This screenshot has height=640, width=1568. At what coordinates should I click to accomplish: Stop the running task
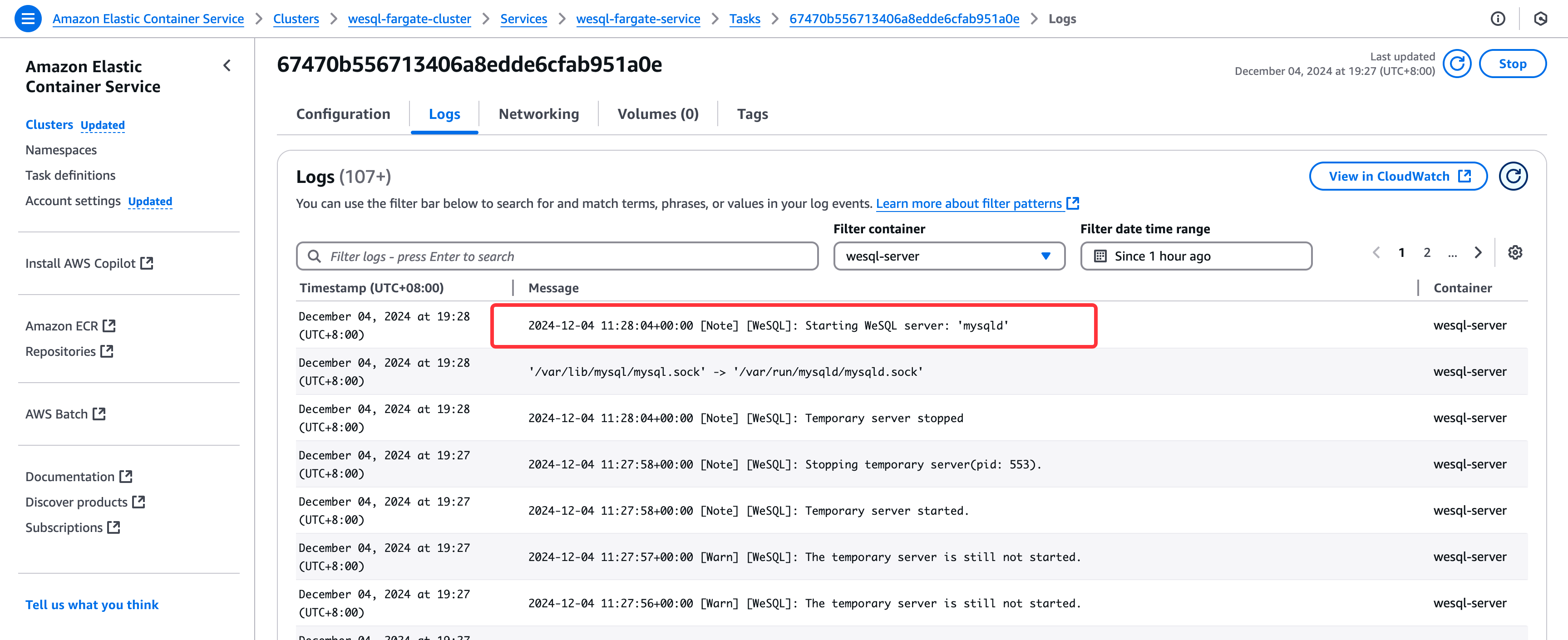point(1512,64)
